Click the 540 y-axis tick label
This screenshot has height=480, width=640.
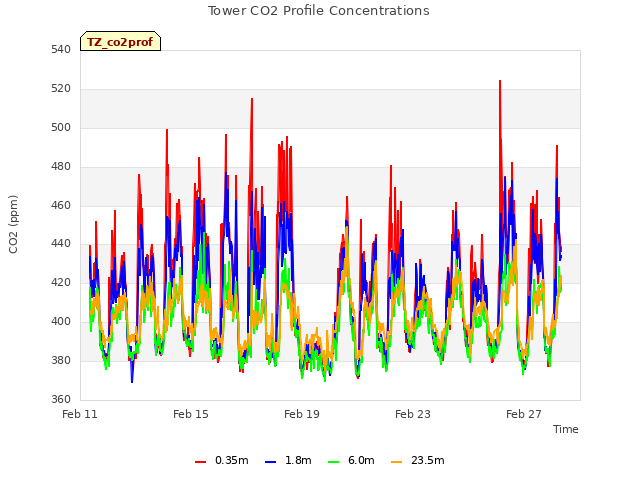[x=61, y=50]
